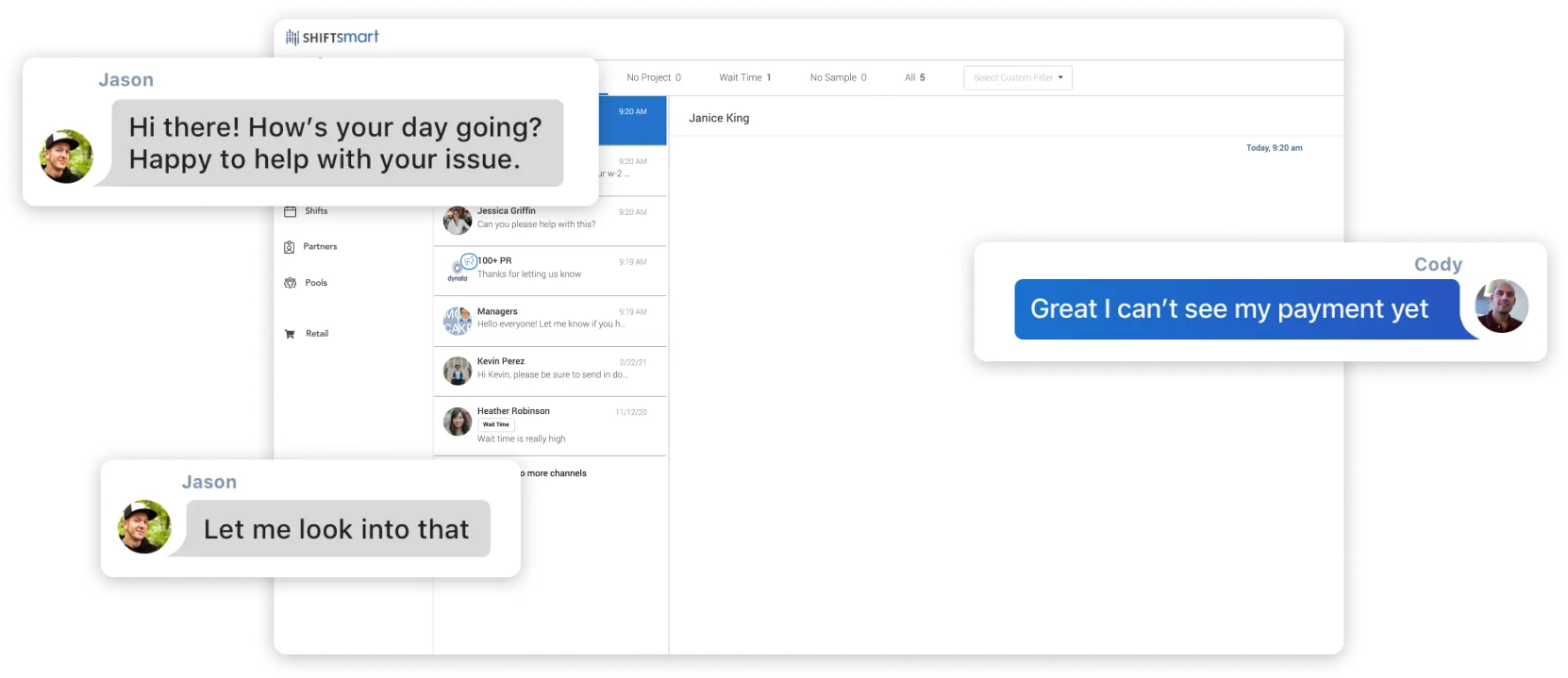Click the 100+ PR channel name
This screenshot has height=678, width=1568.
495,261
